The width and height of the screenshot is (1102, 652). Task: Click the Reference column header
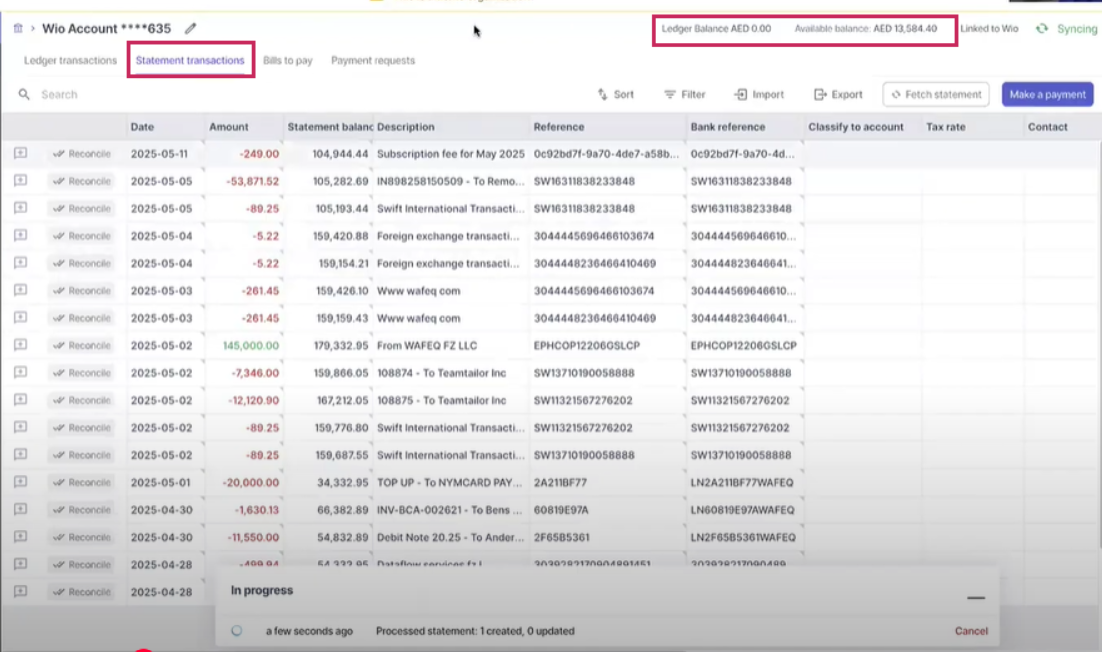click(x=559, y=126)
